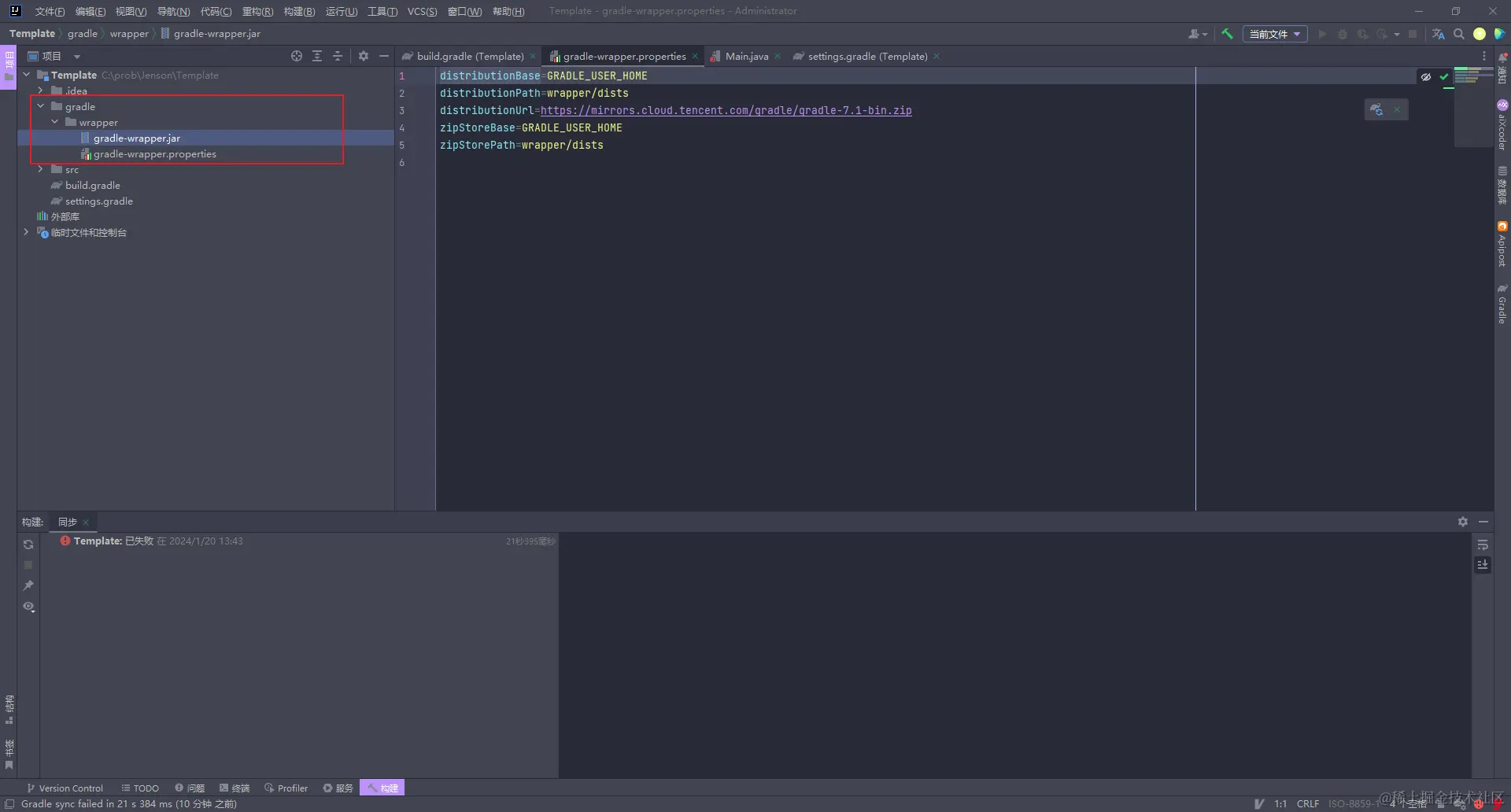The height and width of the screenshot is (812, 1511).
Task: Load Gradle changes with the floating editor icon
Action: [x=1376, y=109]
